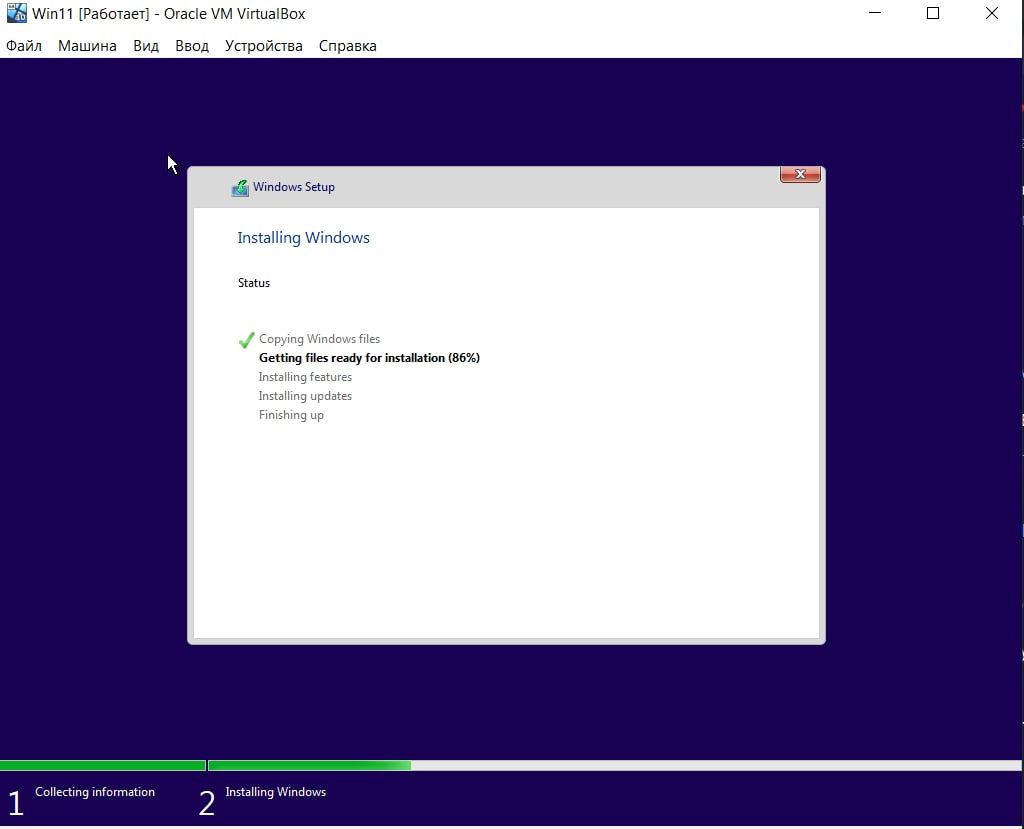Open the Машина menu
1024x829 pixels.
pyautogui.click(x=87, y=46)
